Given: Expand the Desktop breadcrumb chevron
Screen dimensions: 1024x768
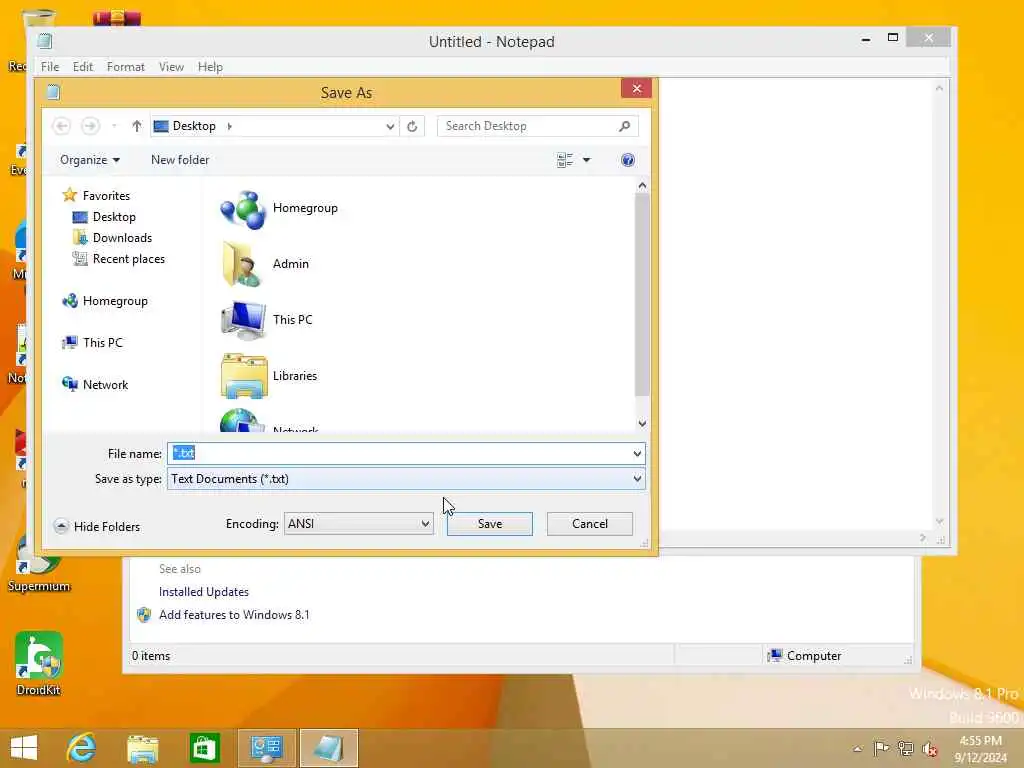Looking at the screenshot, I should click(x=229, y=126).
